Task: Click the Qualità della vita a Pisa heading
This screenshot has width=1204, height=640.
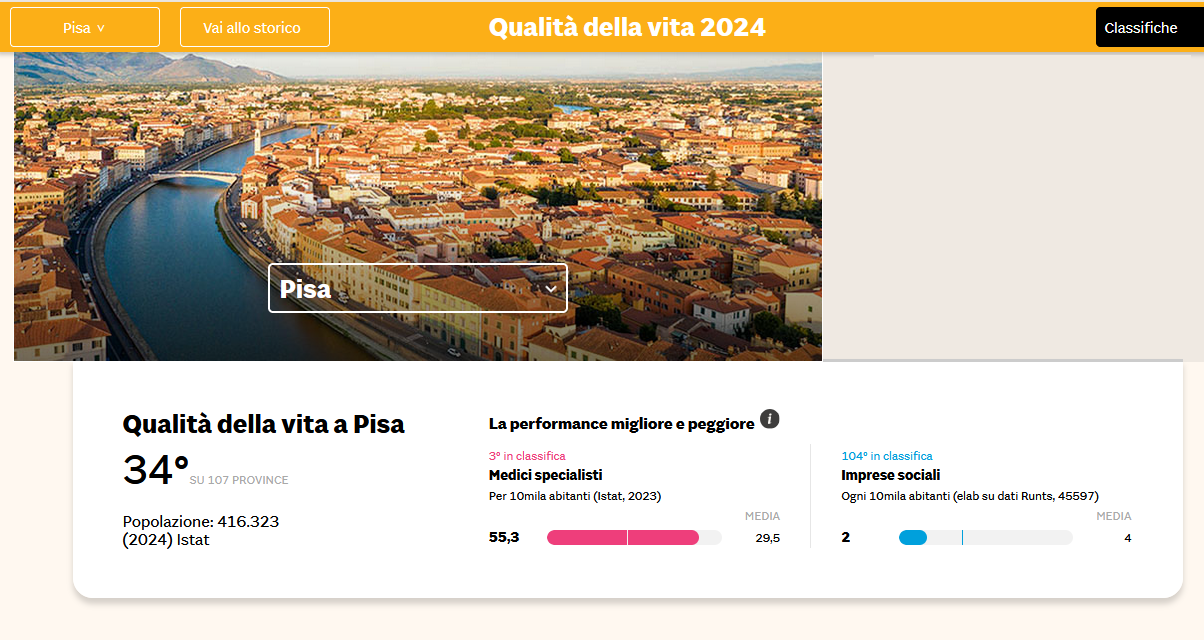Action: pos(263,424)
